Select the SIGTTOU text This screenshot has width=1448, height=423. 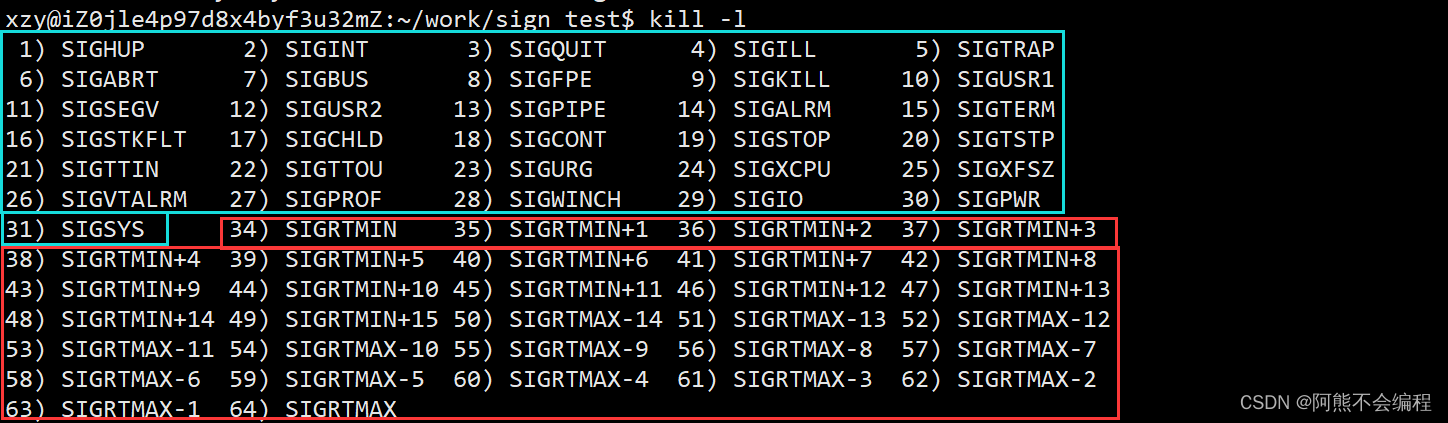[334, 169]
